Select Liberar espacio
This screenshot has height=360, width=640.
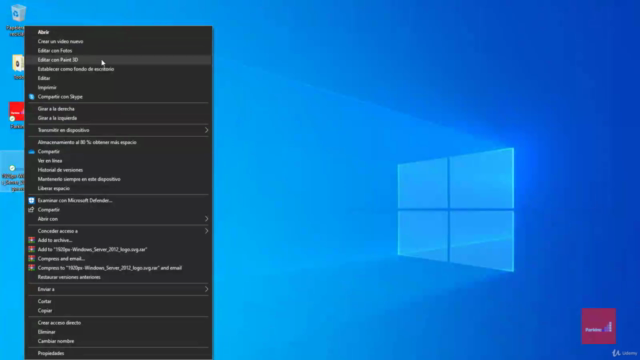point(118,189)
